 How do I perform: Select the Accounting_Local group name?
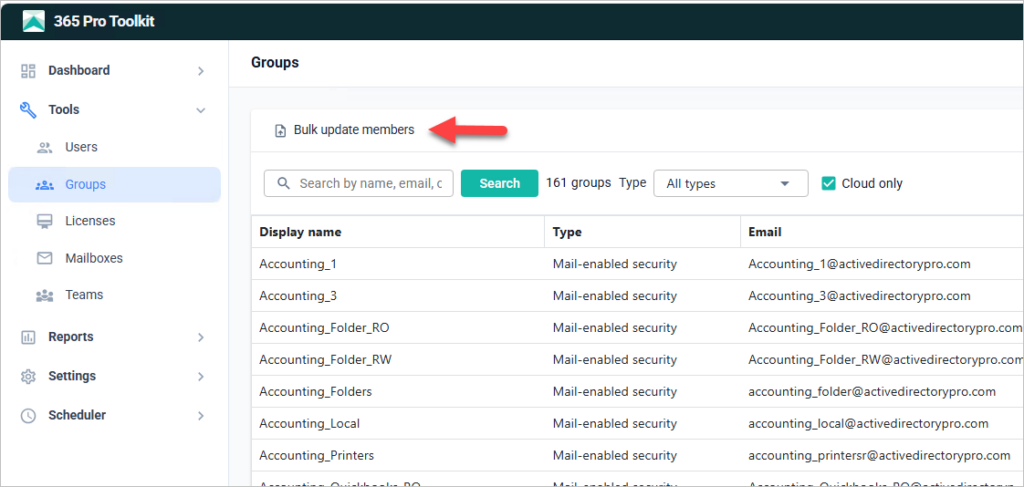310,424
